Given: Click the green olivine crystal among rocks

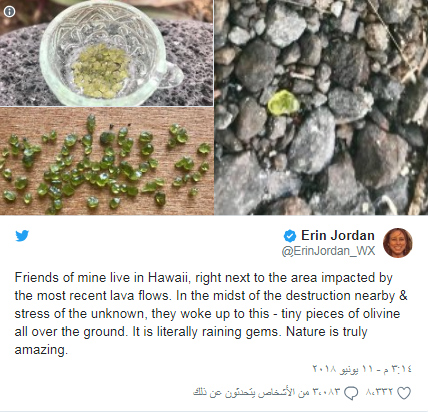Looking at the screenshot, I should point(283,102).
